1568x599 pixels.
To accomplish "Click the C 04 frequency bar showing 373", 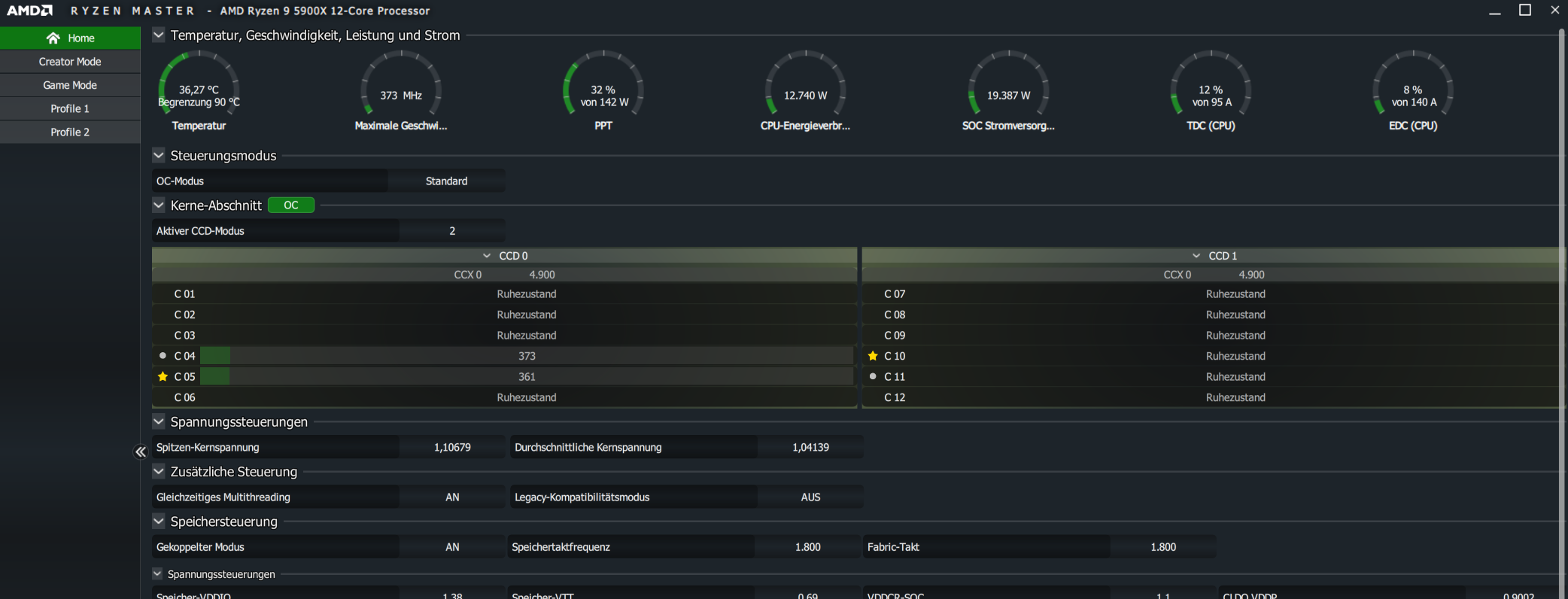I will point(527,356).
